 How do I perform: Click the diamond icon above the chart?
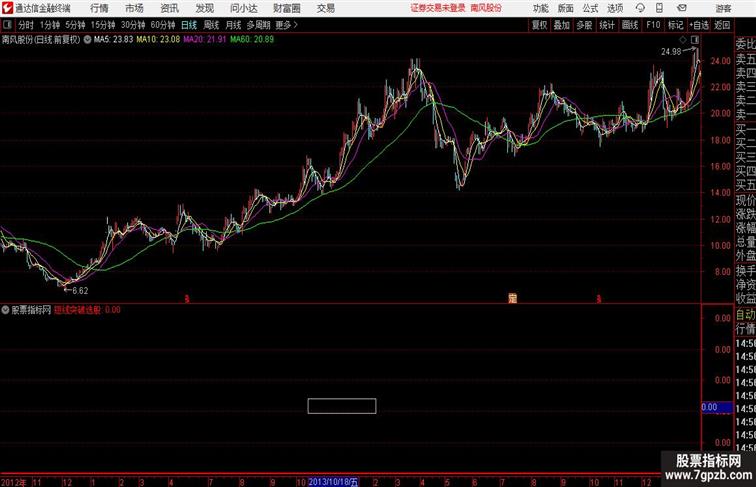(683, 40)
